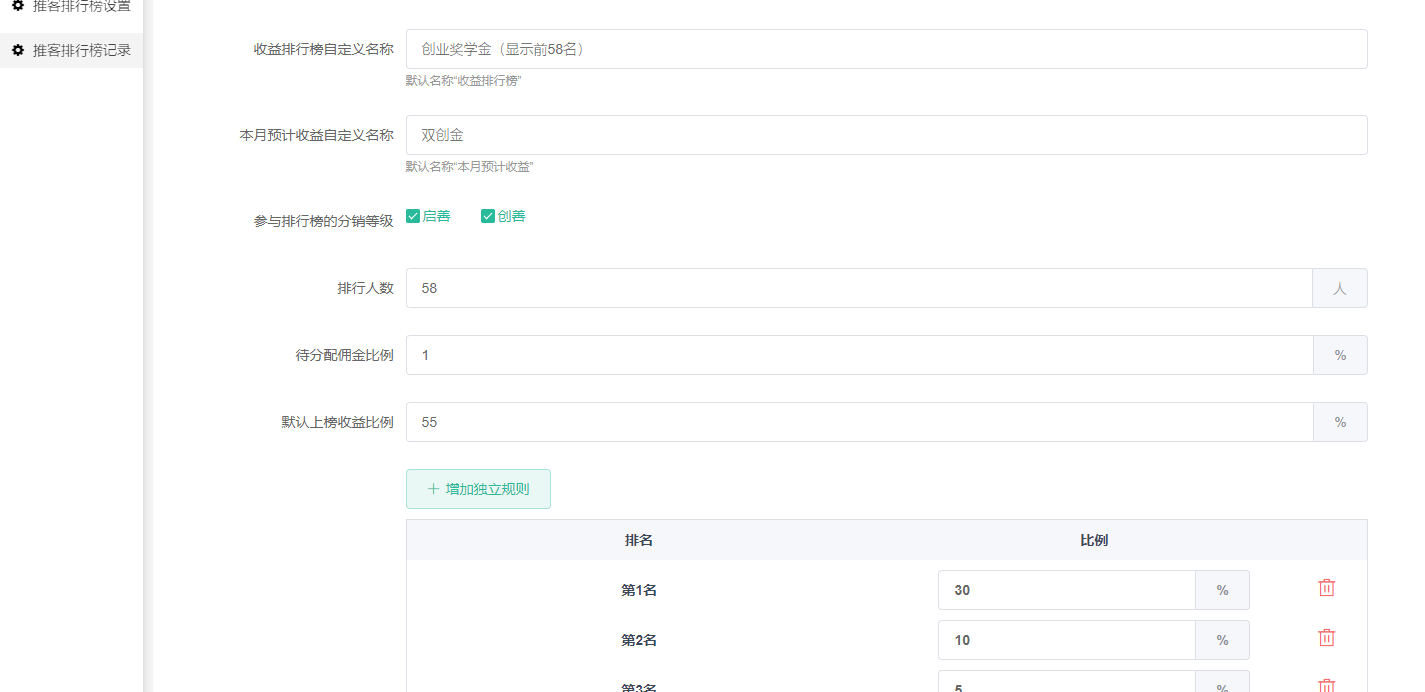Click the % suffix of 待分配佣金比例
This screenshot has width=1425, height=692.
coord(1340,355)
